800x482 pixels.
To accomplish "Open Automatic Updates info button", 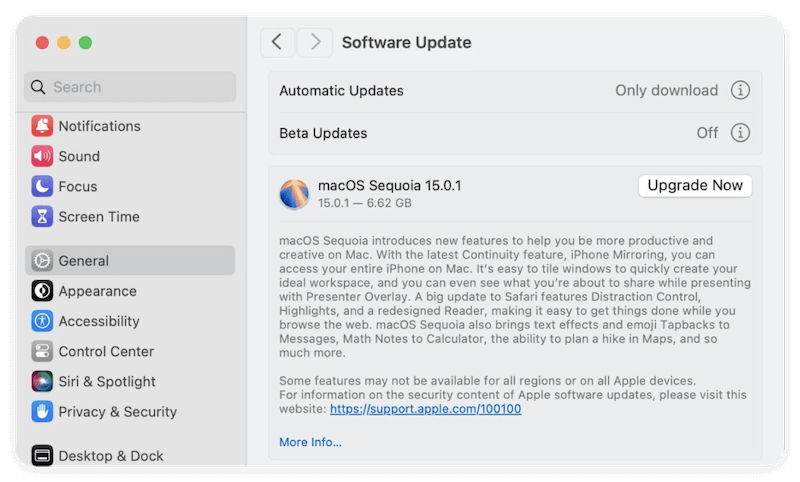I will [740, 91].
